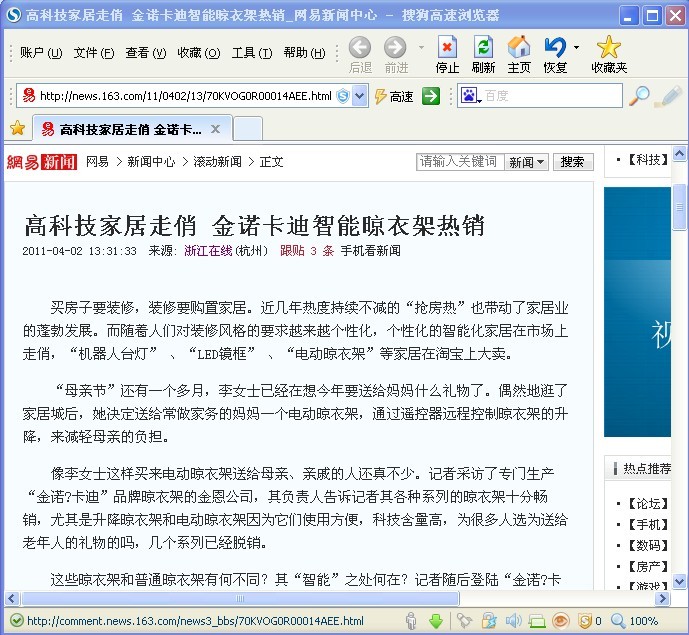Viewport: 689px width, 635px height.
Task: Click the green Go arrow beside address bar
Action: click(431, 96)
